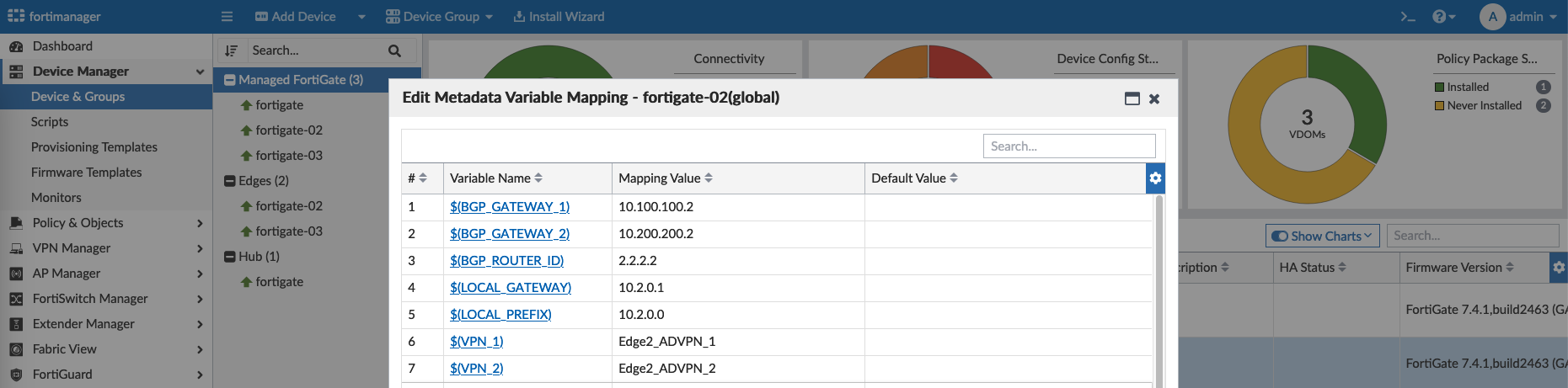Open the Device Group dropdown
The image size is (1568, 388).
click(x=439, y=17)
